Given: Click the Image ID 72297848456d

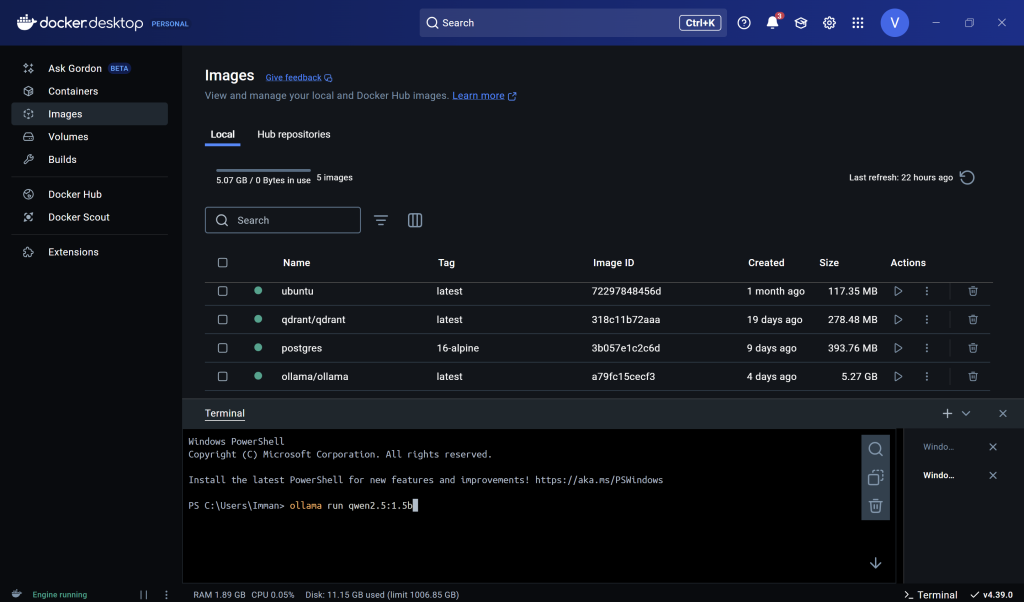Looking at the screenshot, I should [x=626, y=291].
